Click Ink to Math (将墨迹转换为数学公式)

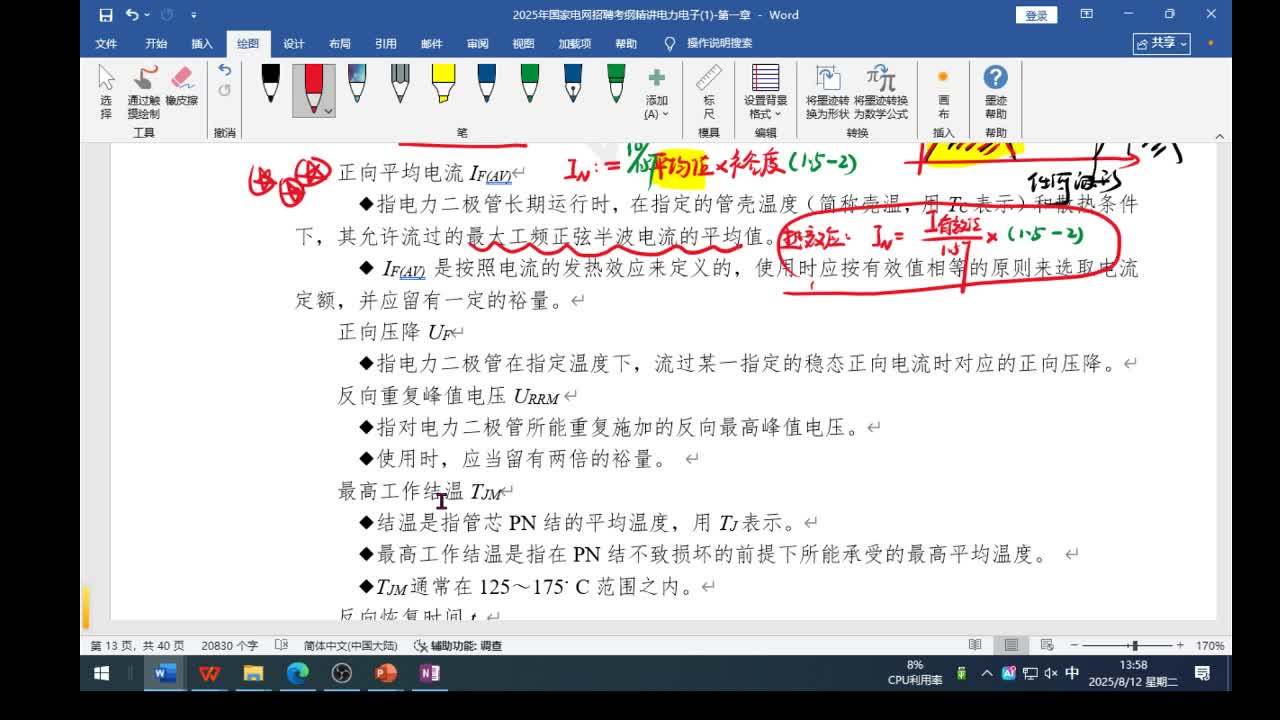(x=881, y=92)
